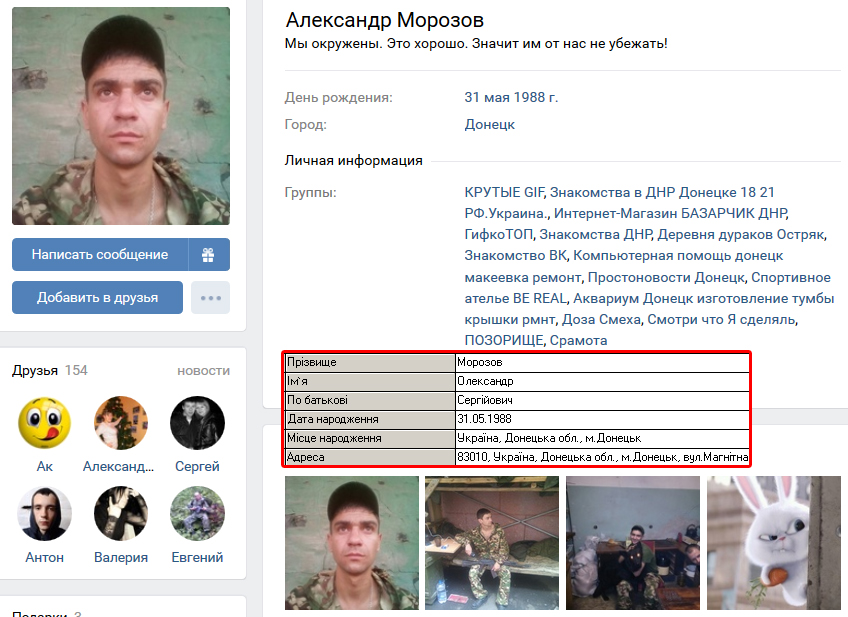Open friend Валерия's avatar
This screenshot has width=848, height=617.
click(x=121, y=513)
